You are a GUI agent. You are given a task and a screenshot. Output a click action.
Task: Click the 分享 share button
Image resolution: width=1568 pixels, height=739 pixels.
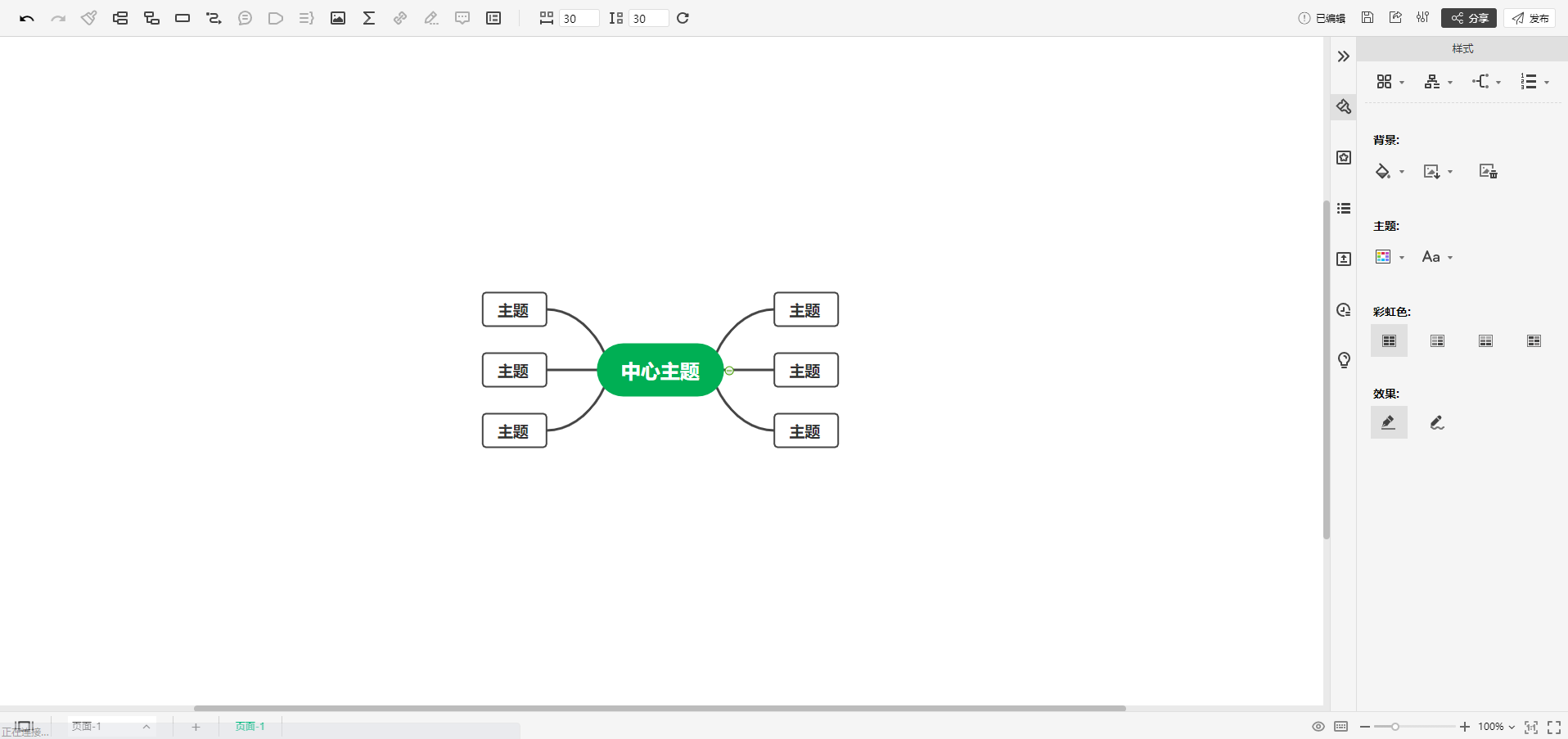[x=1468, y=17]
